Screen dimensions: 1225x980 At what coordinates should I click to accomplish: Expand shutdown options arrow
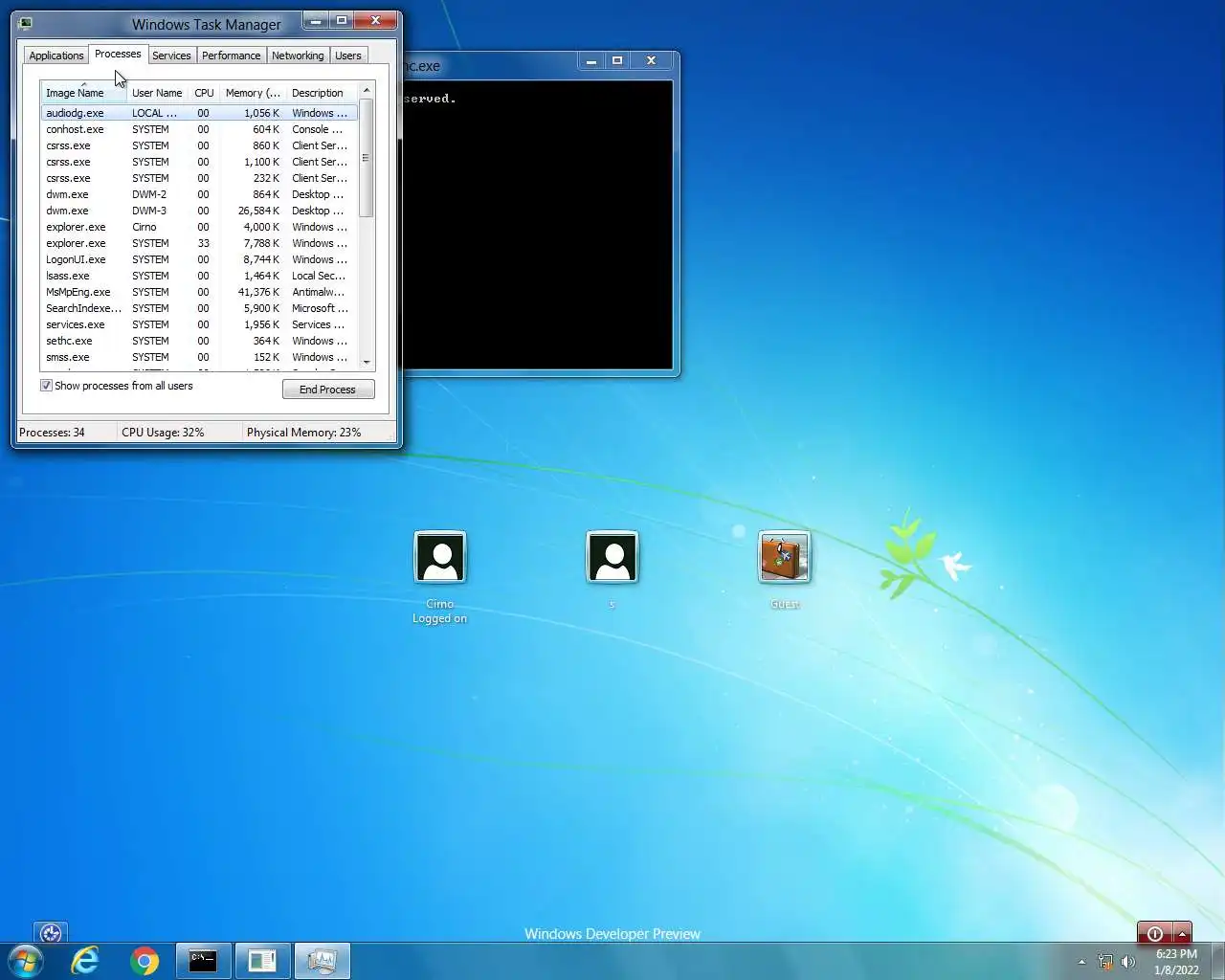point(1183,933)
